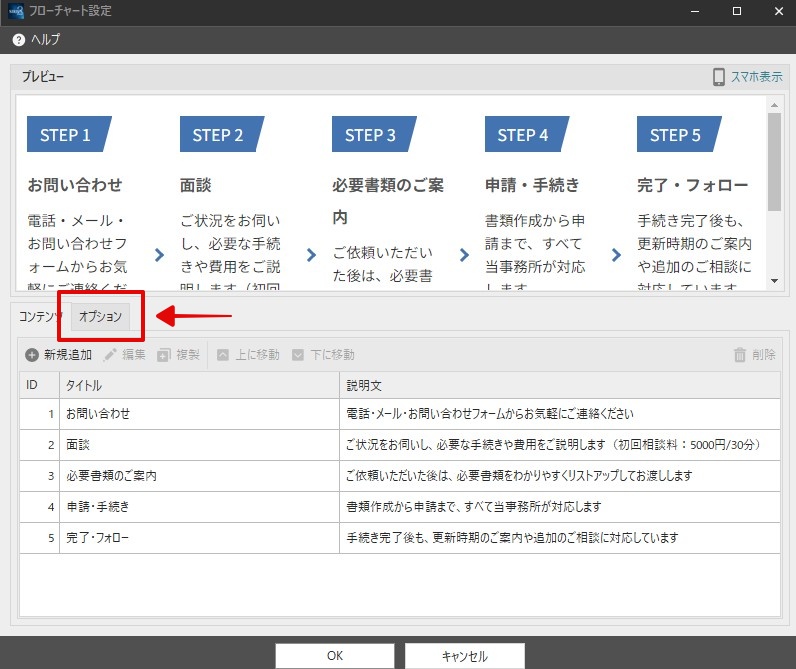The image size is (796, 669).
Task: Select the 完了・フォロー row with ID 5
Action: pos(400,538)
